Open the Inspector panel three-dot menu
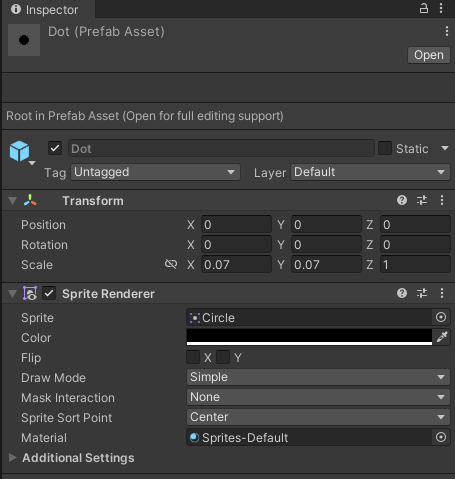 [x=441, y=8]
